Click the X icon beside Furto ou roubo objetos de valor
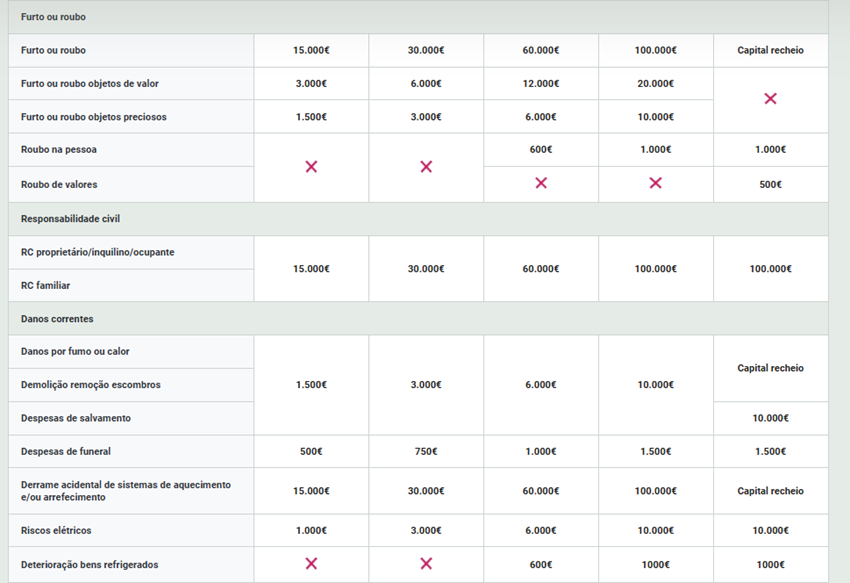 tap(770, 99)
